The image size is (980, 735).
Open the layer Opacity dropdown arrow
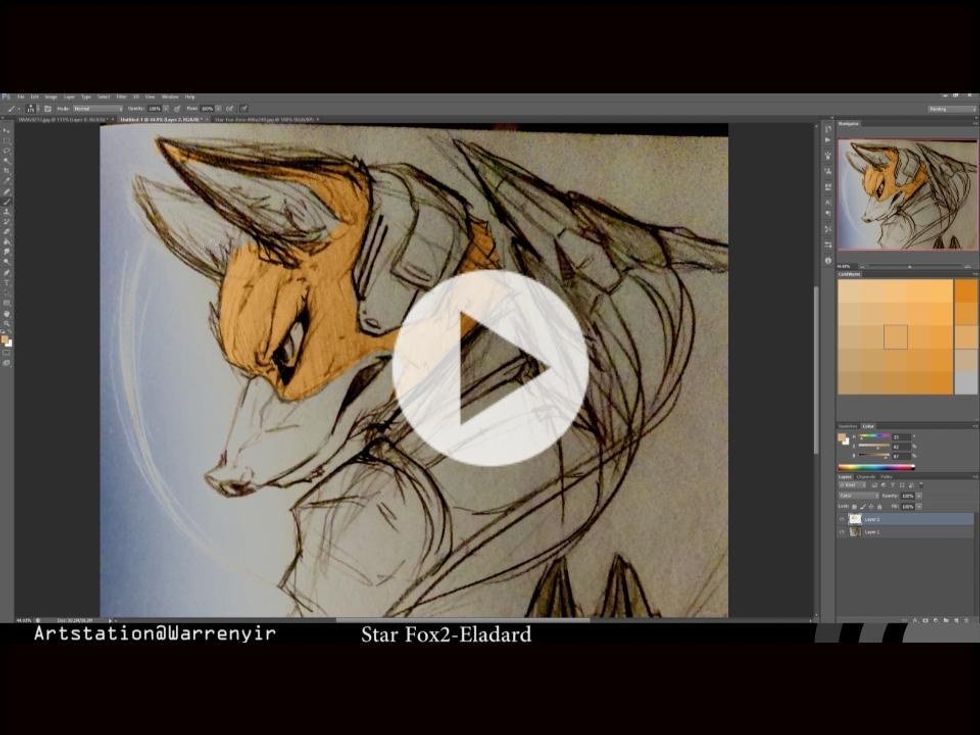click(919, 495)
